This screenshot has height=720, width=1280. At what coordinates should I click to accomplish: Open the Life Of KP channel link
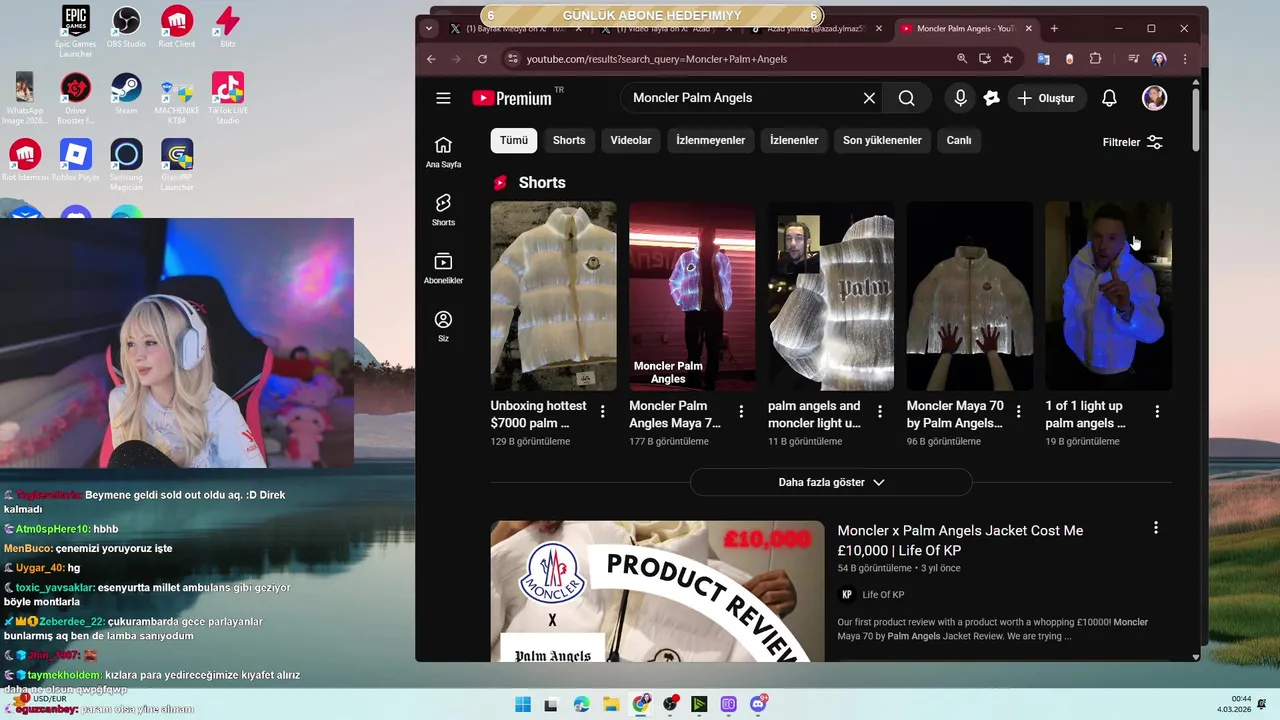[883, 595]
